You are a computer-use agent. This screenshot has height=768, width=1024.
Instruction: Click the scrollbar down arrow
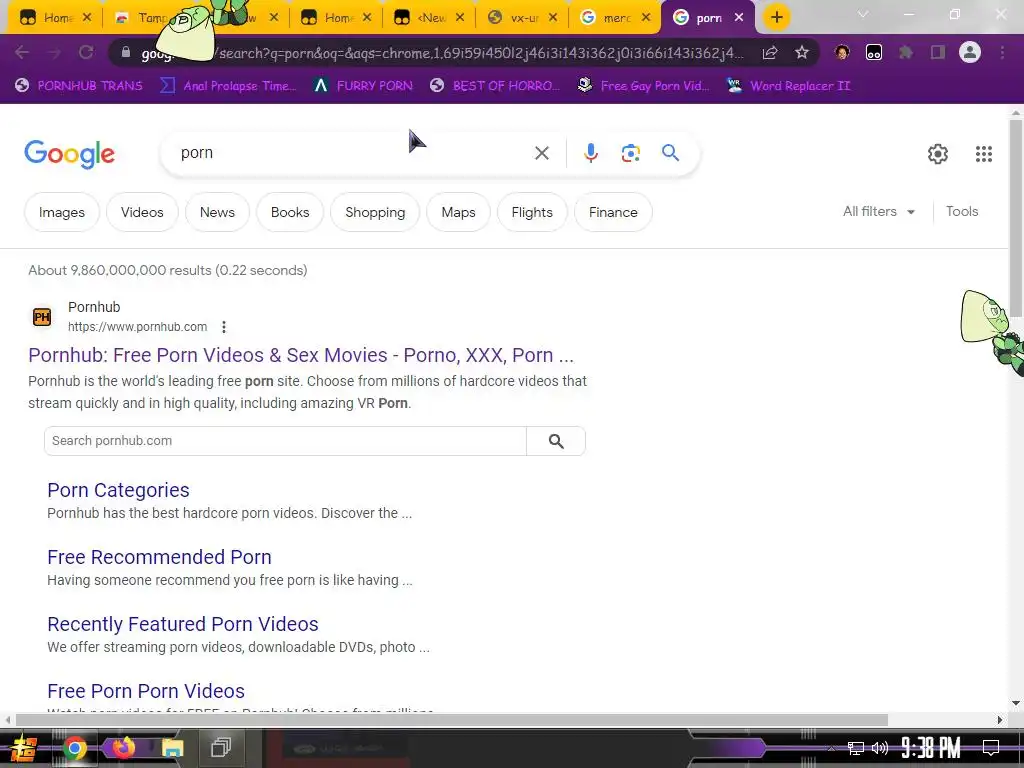[x=1016, y=703]
